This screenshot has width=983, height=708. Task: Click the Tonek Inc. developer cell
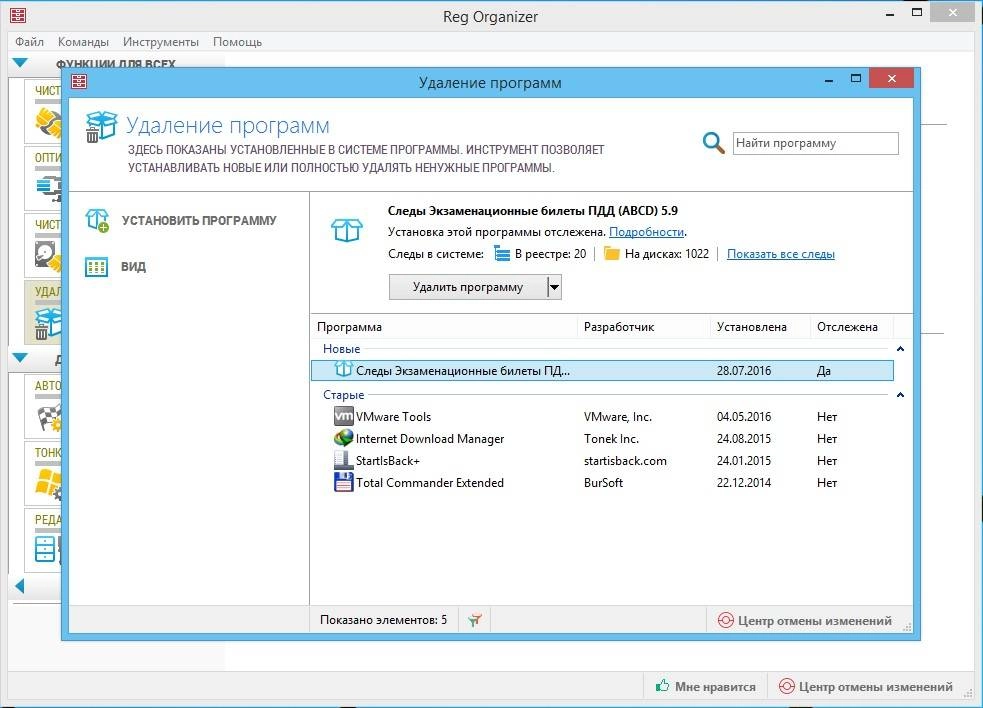click(x=611, y=438)
